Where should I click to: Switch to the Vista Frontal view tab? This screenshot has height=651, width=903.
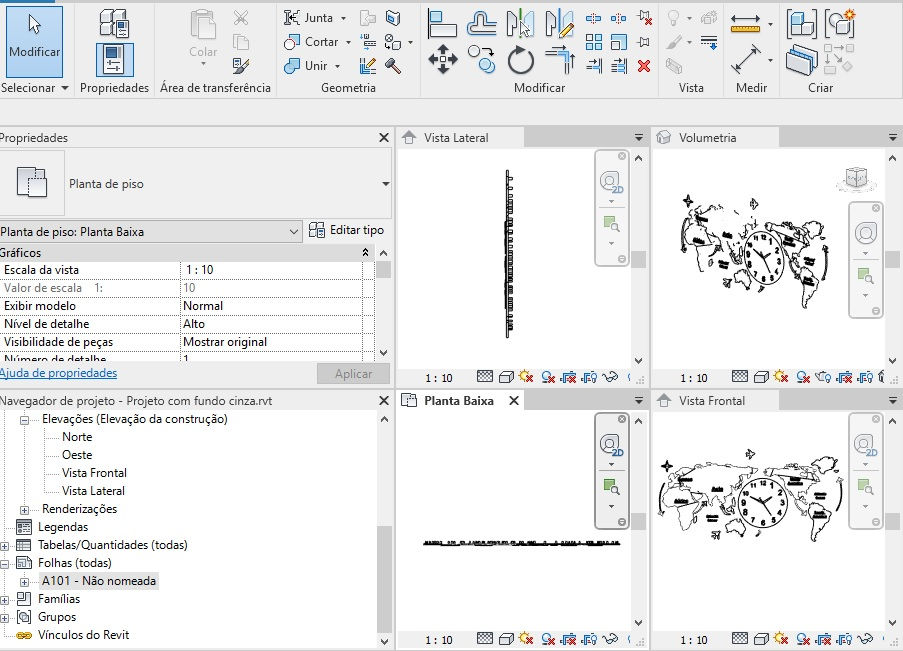click(712, 400)
